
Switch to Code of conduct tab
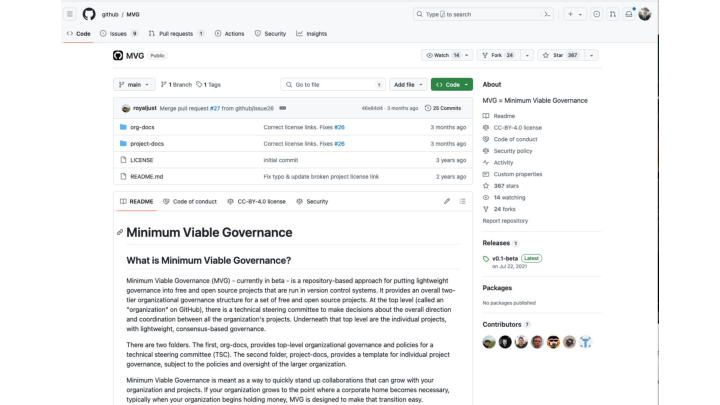[190, 201]
